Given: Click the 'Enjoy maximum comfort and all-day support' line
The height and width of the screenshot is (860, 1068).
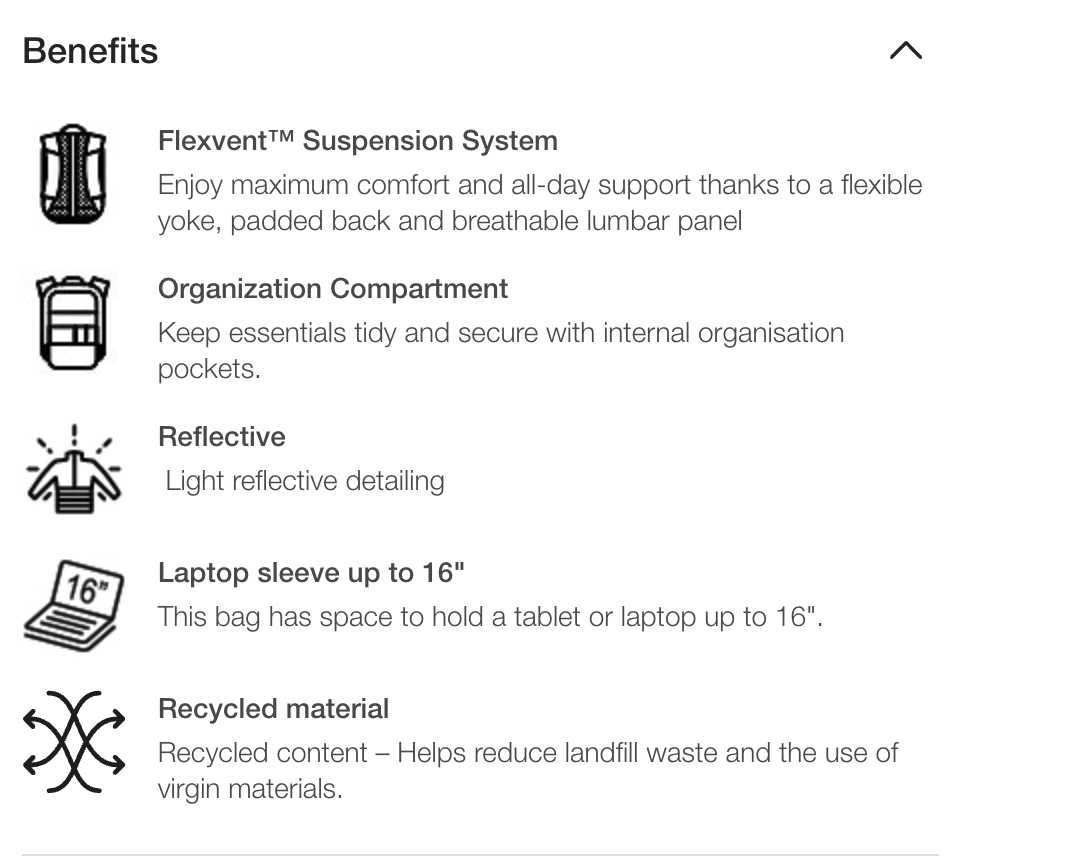Looking at the screenshot, I should 539,185.
